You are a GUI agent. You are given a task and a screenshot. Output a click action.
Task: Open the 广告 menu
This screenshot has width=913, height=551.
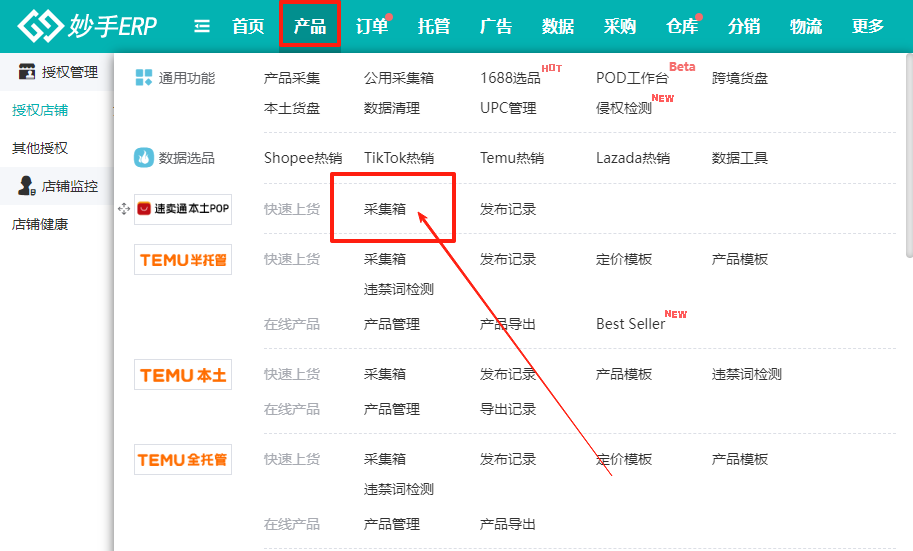tap(496, 26)
